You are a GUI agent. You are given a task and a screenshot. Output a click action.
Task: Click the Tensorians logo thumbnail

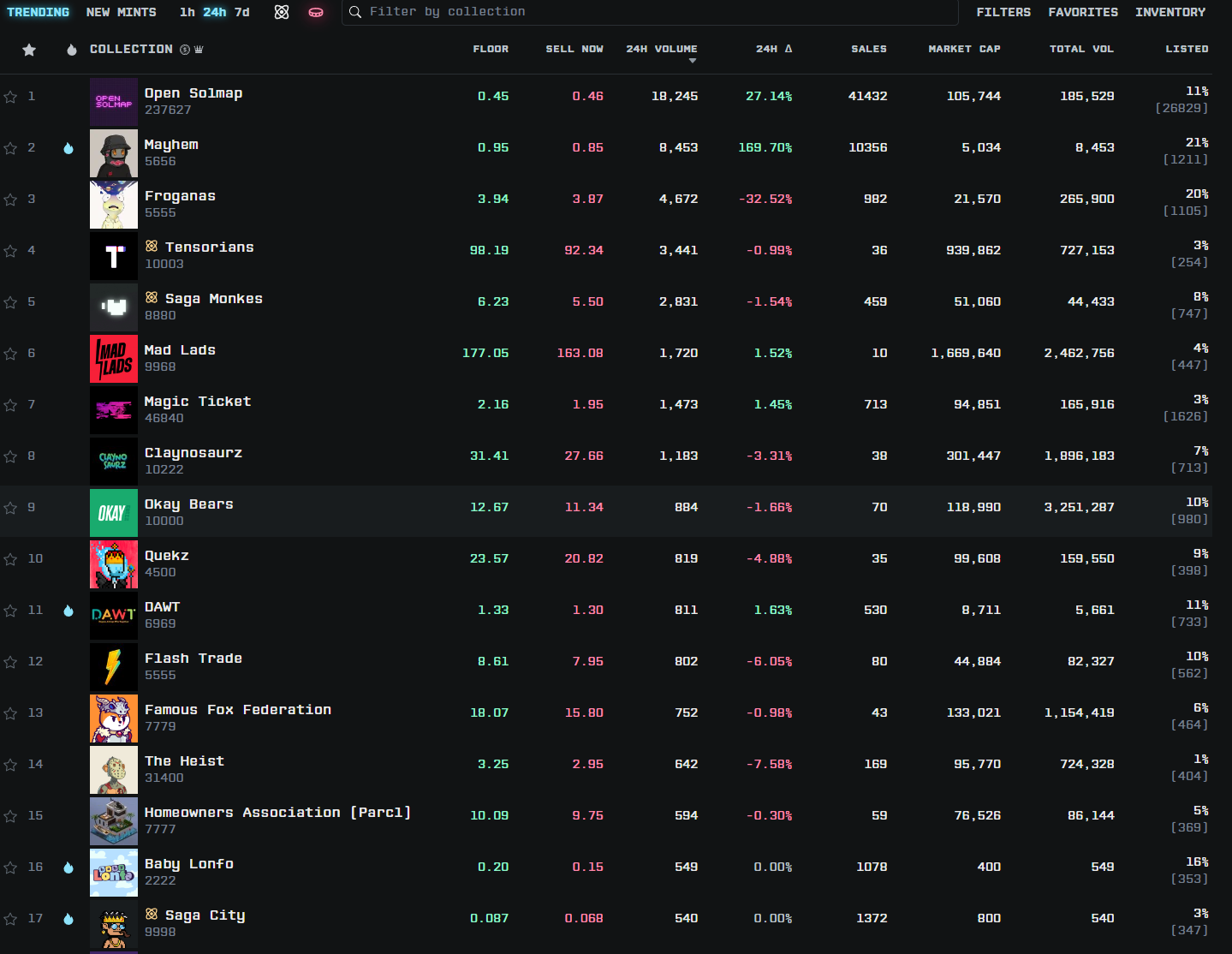click(114, 256)
